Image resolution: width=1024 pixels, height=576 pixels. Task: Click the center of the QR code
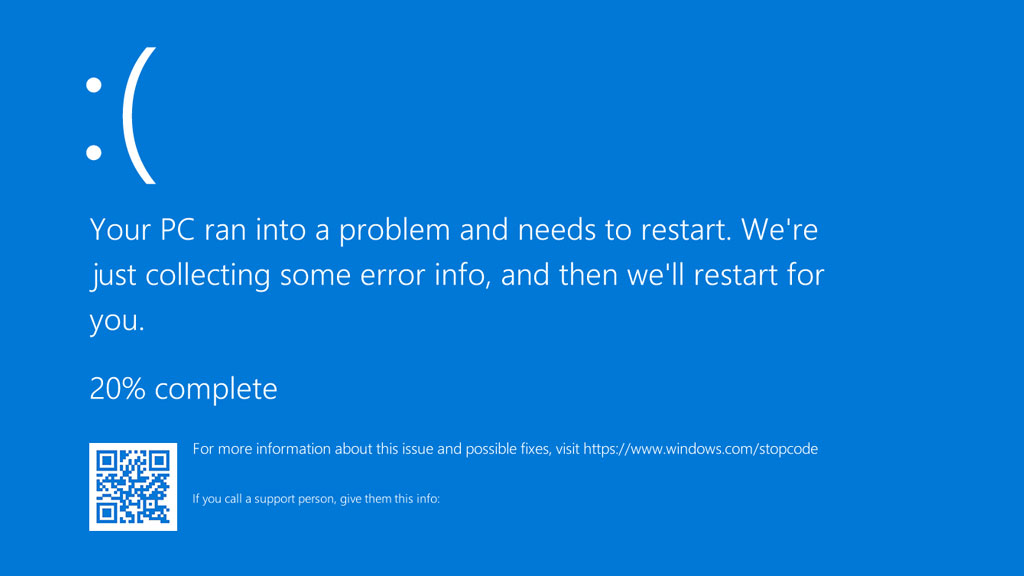pyautogui.click(x=133, y=486)
